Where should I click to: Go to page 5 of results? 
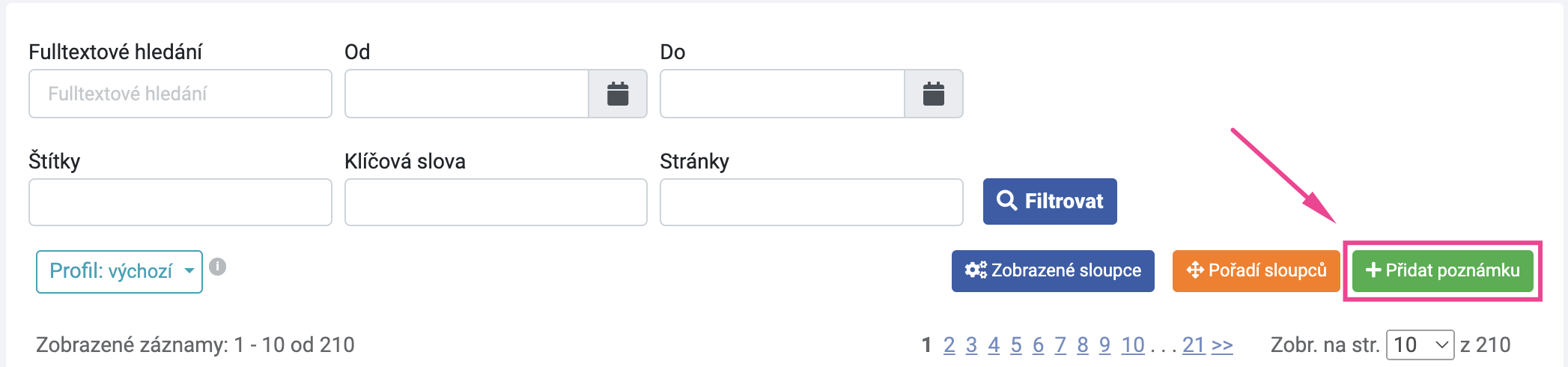coord(1015,345)
